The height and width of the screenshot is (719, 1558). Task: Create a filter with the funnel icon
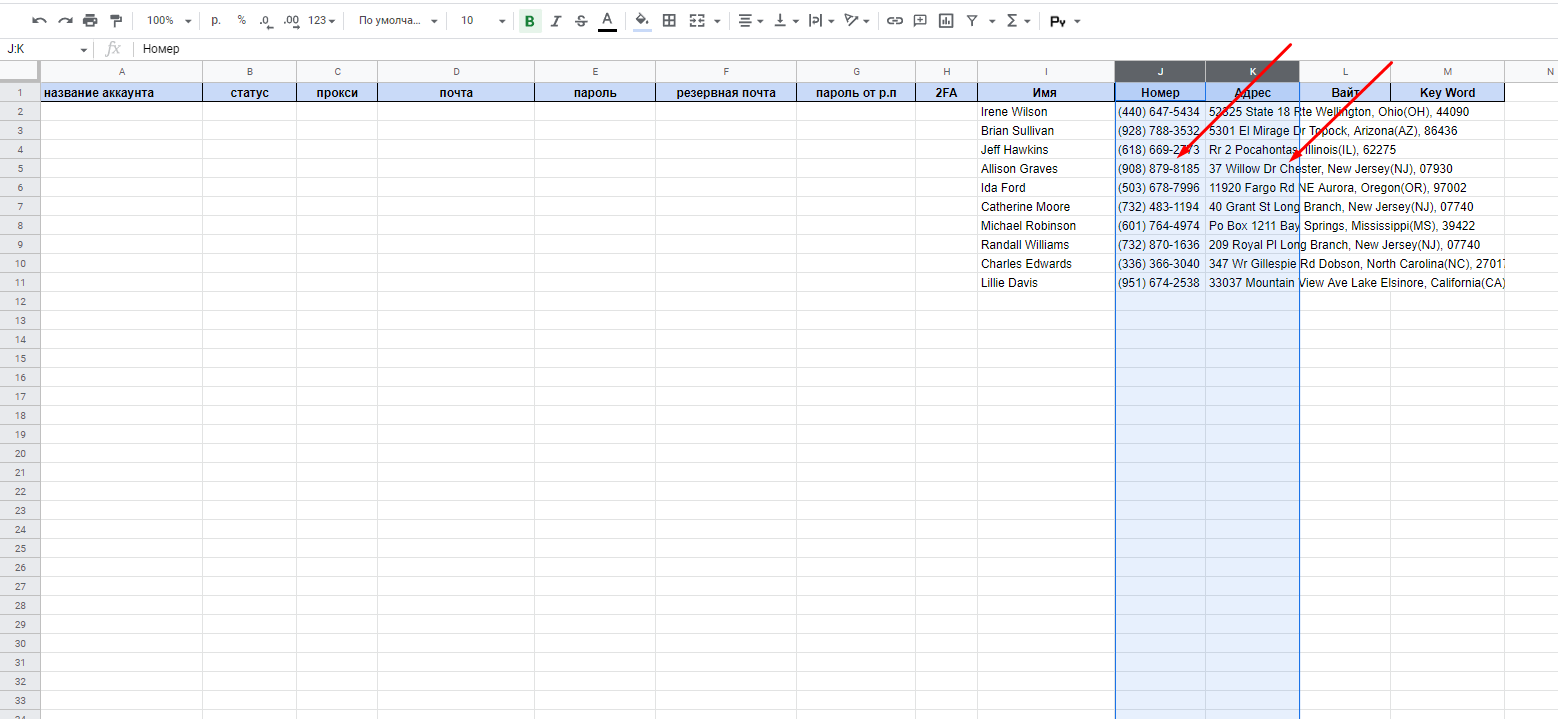click(972, 20)
